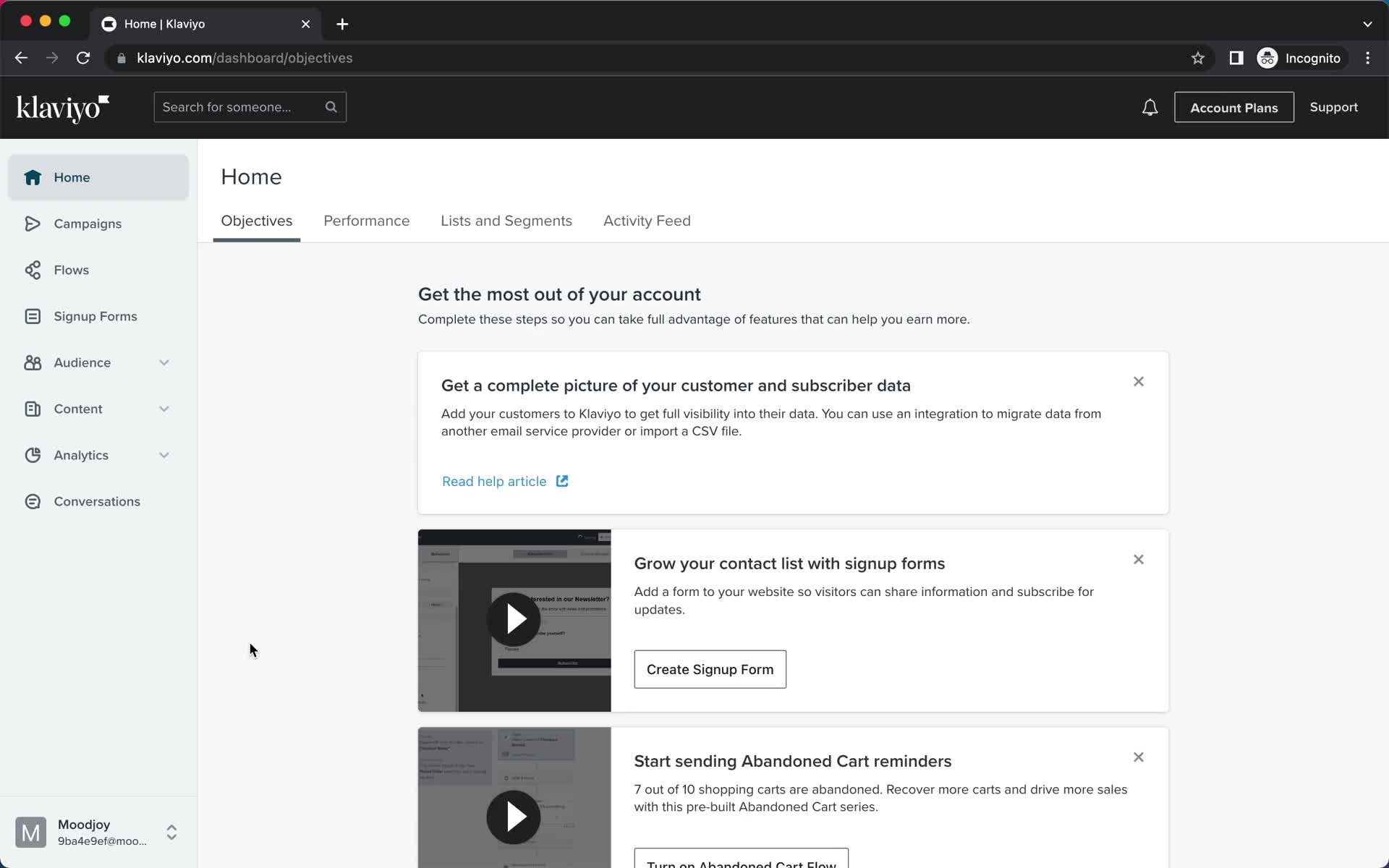
Task: Open Flows in the sidebar
Action: click(98, 270)
